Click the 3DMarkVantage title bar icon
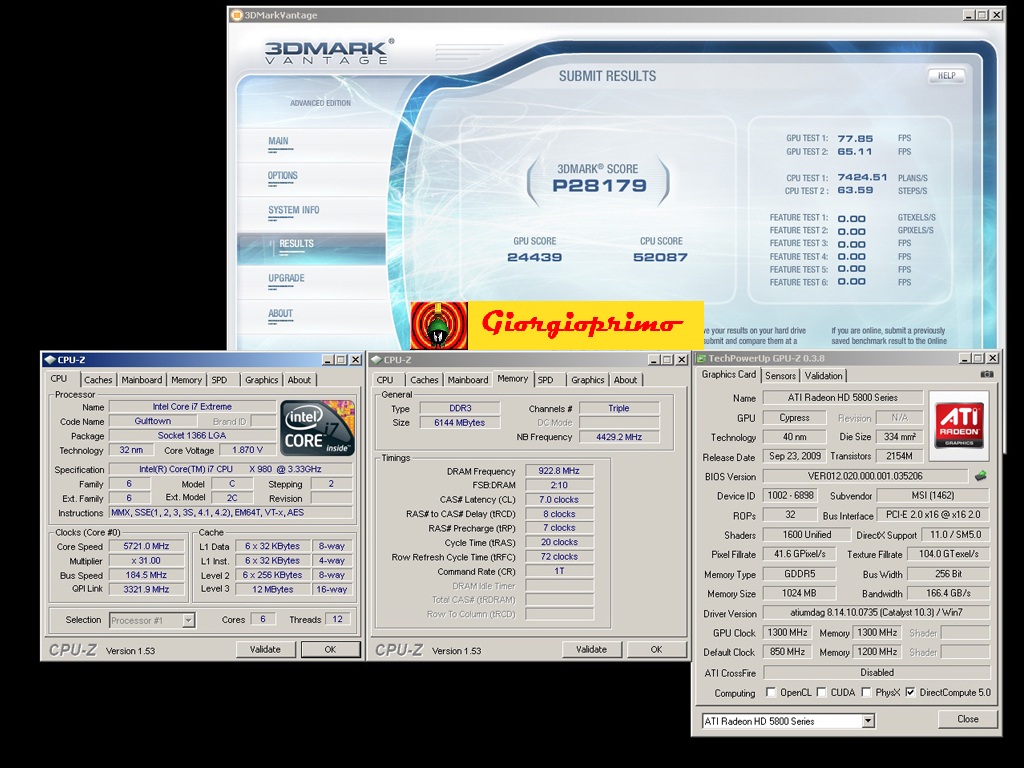Viewport: 1024px width, 768px height. (x=236, y=15)
